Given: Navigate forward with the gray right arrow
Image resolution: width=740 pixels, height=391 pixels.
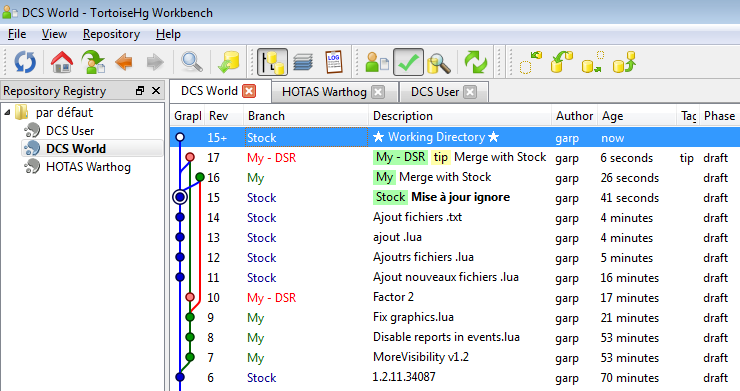Looking at the screenshot, I should click(x=155, y=62).
